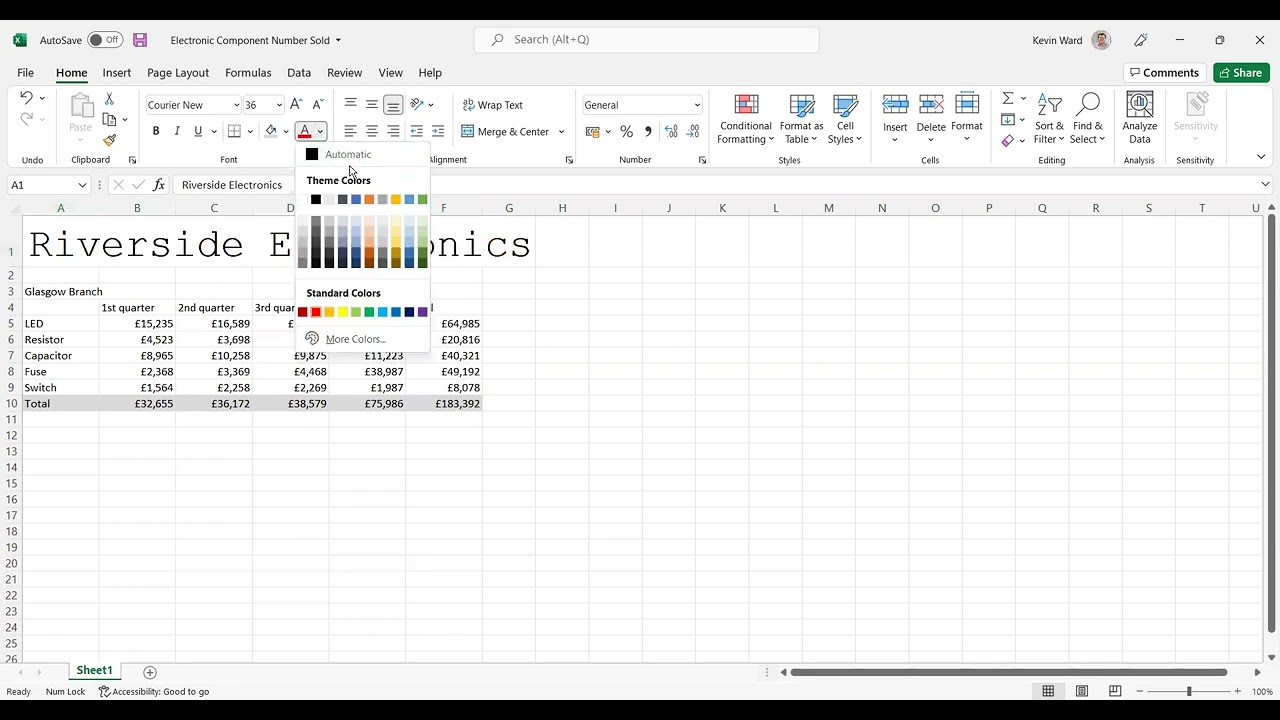
Task: Switch to the Page Layout tab
Action: click(178, 73)
